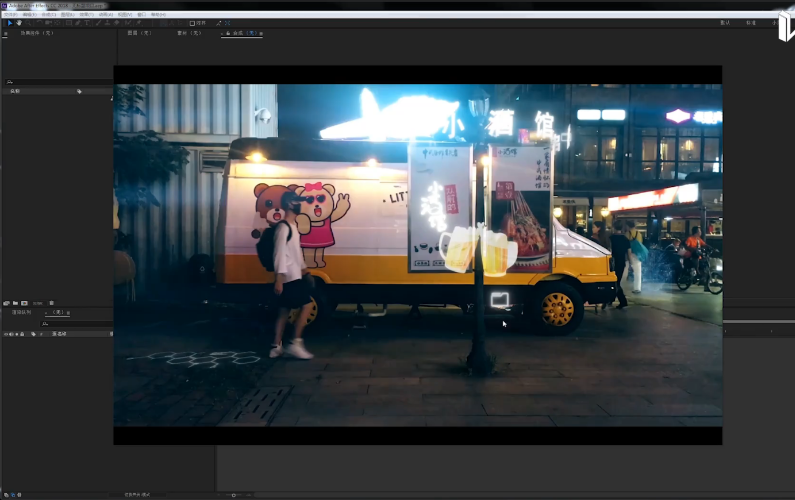Click the interpret footage icon in Project panel
Image resolution: width=795 pixels, height=500 pixels.
[x=6, y=302]
